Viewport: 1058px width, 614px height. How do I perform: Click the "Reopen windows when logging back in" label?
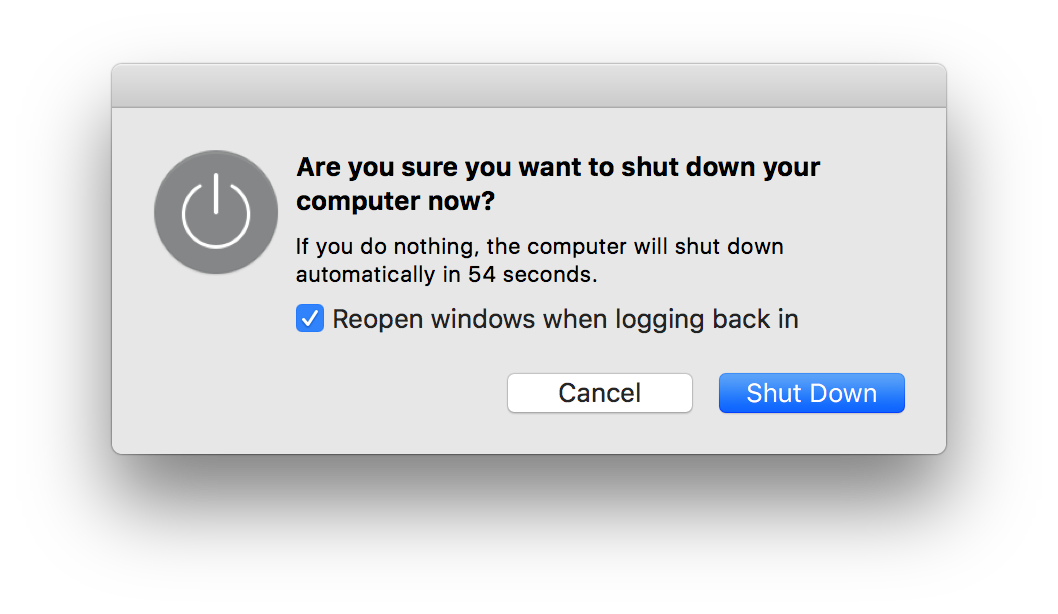565,319
